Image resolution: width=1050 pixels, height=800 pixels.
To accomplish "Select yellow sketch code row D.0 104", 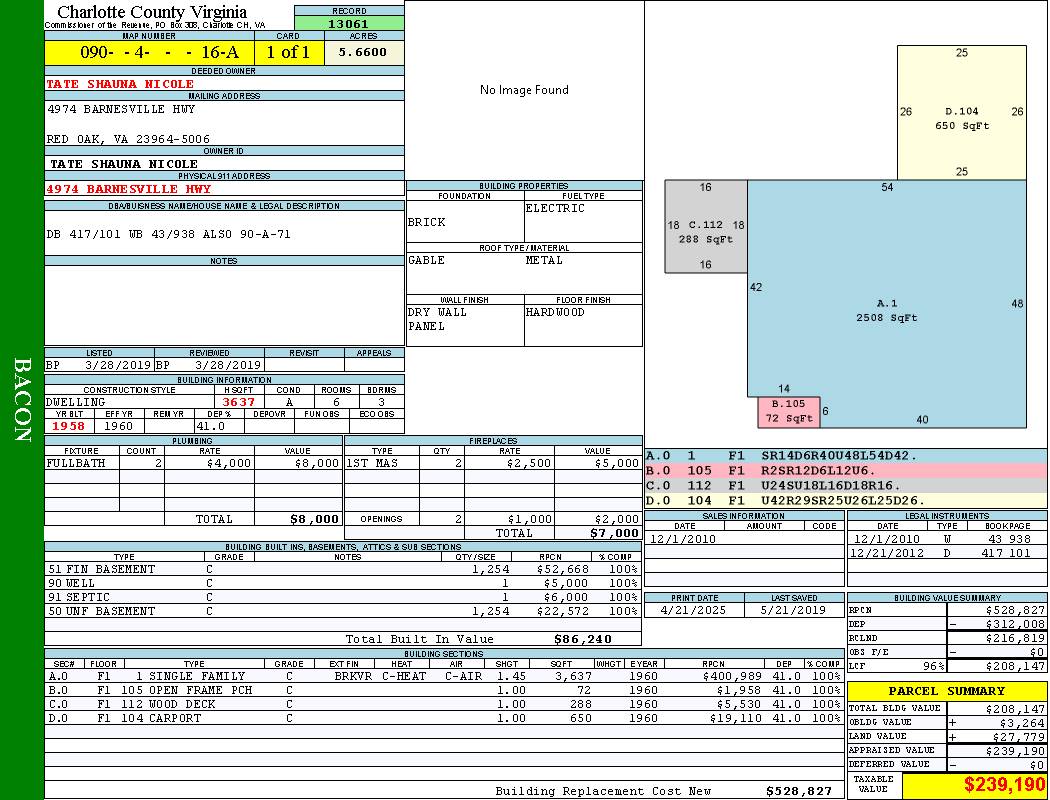I will (846, 500).
